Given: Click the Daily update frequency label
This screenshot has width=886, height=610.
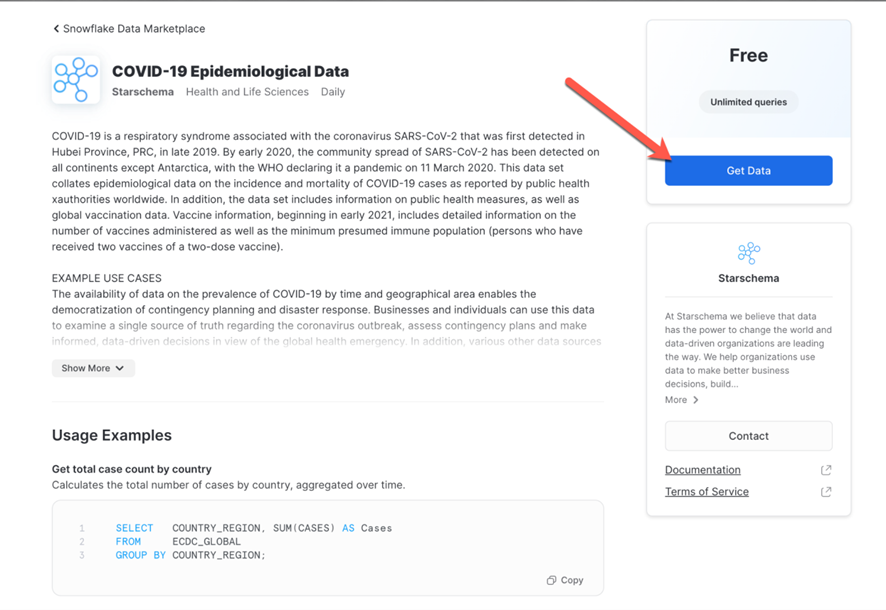Looking at the screenshot, I should coord(333,92).
